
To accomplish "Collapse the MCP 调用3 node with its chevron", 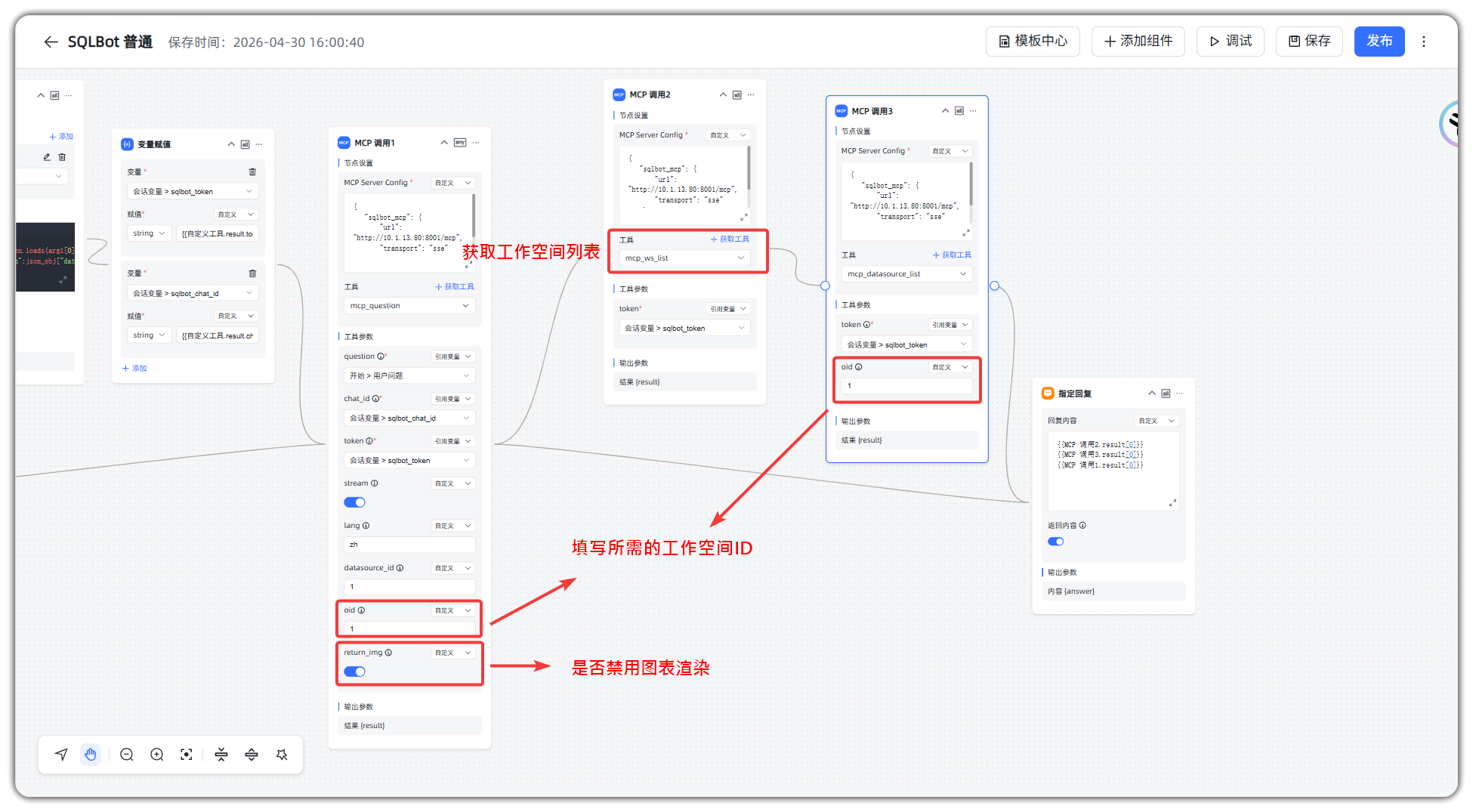I will [x=945, y=111].
